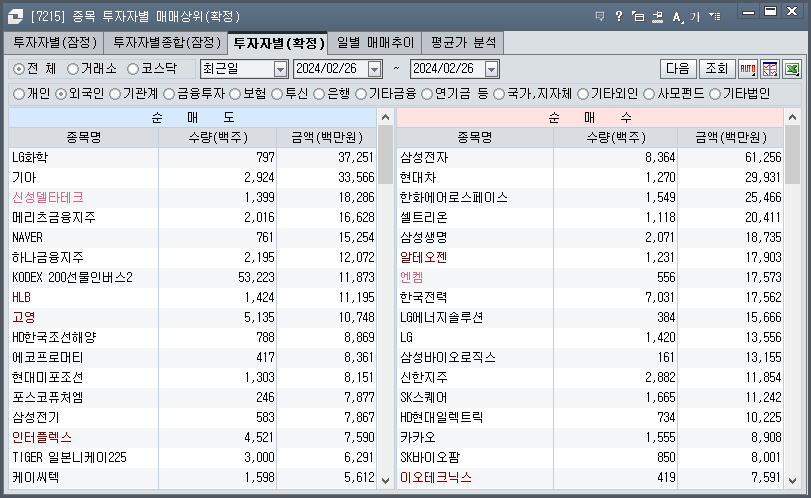Click 수량(백주) header in 순매수 table
811x498 pixels.
[x=615, y=138]
